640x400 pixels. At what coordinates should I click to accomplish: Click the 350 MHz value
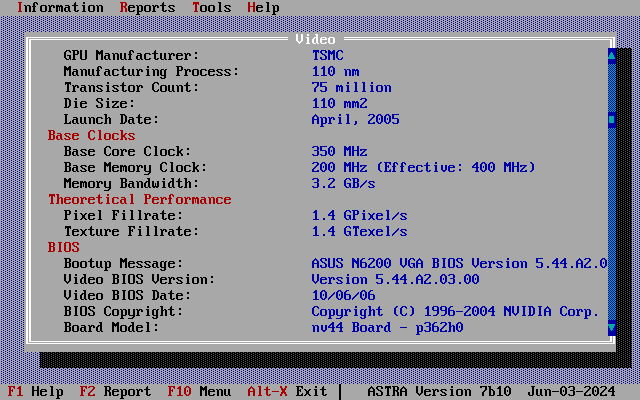pyautogui.click(x=340, y=151)
